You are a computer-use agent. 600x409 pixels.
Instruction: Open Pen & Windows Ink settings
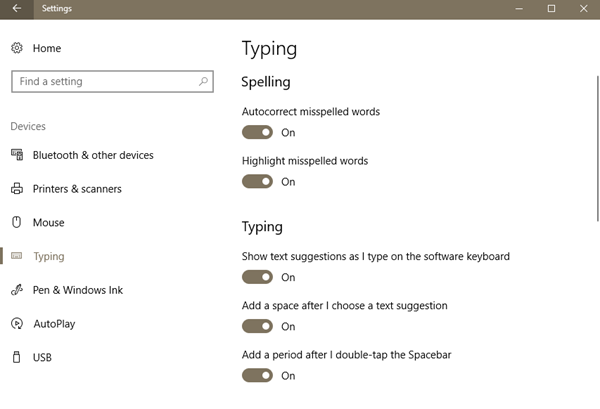78,290
